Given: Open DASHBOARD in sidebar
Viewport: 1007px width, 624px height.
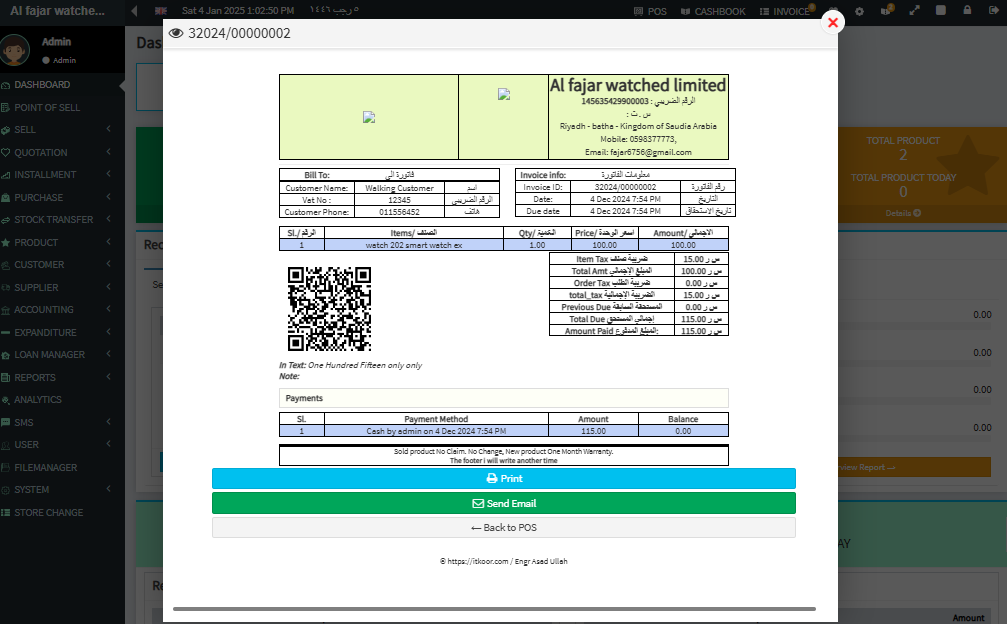Looking at the screenshot, I should pos(42,85).
